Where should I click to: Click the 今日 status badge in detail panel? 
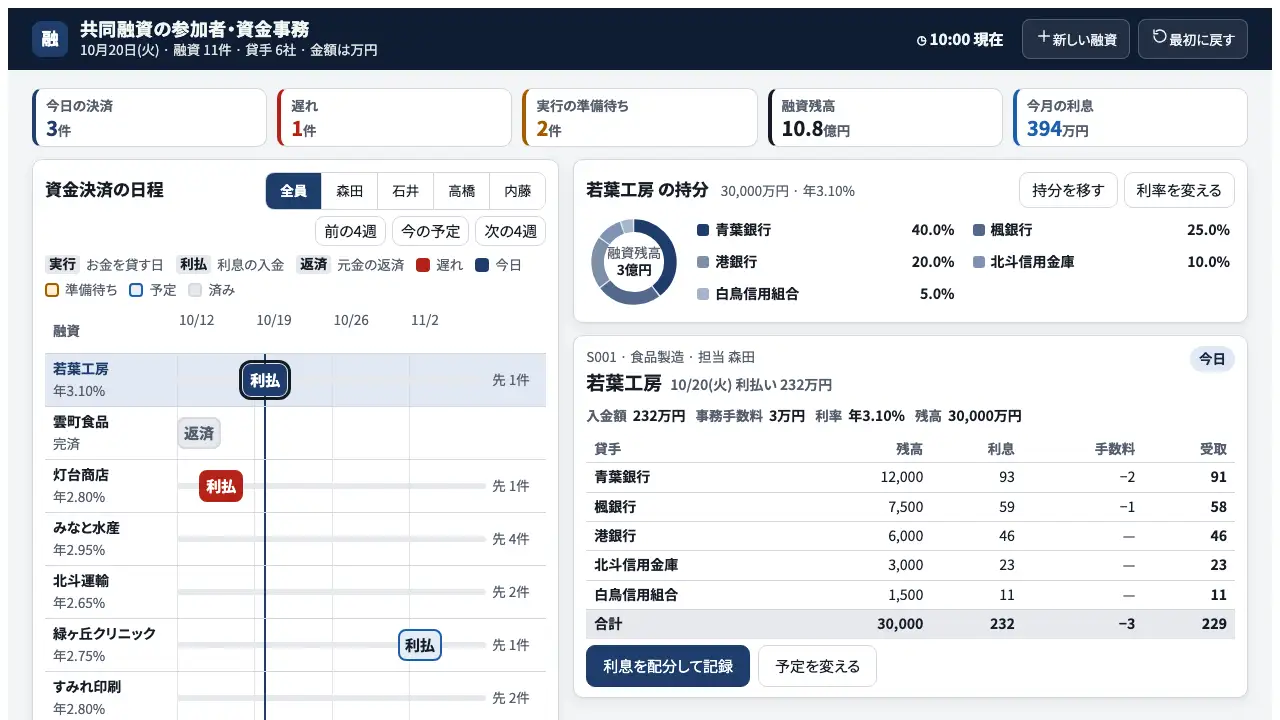pos(1212,359)
